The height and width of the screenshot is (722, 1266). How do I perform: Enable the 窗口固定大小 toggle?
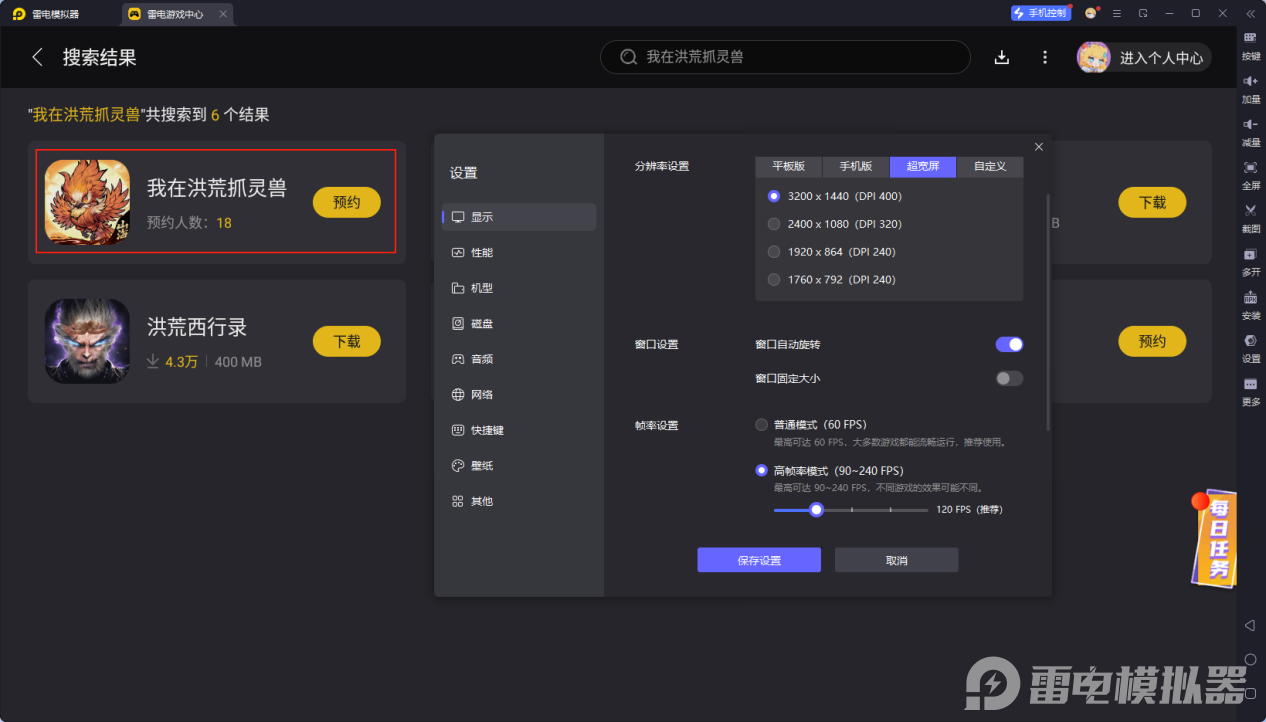1009,378
